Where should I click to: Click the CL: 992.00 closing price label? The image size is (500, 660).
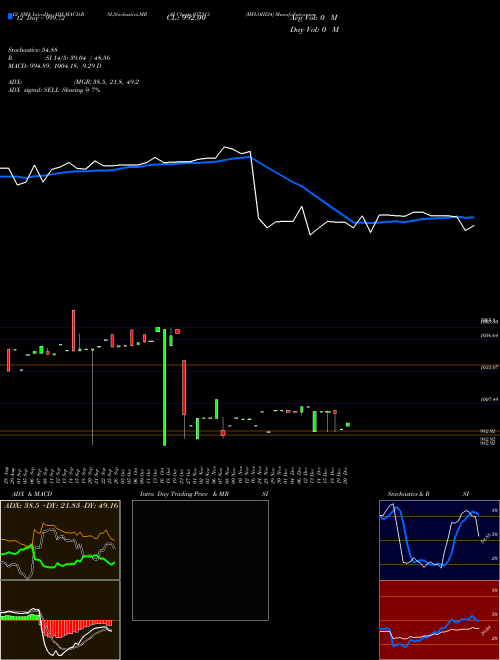coord(186,18)
